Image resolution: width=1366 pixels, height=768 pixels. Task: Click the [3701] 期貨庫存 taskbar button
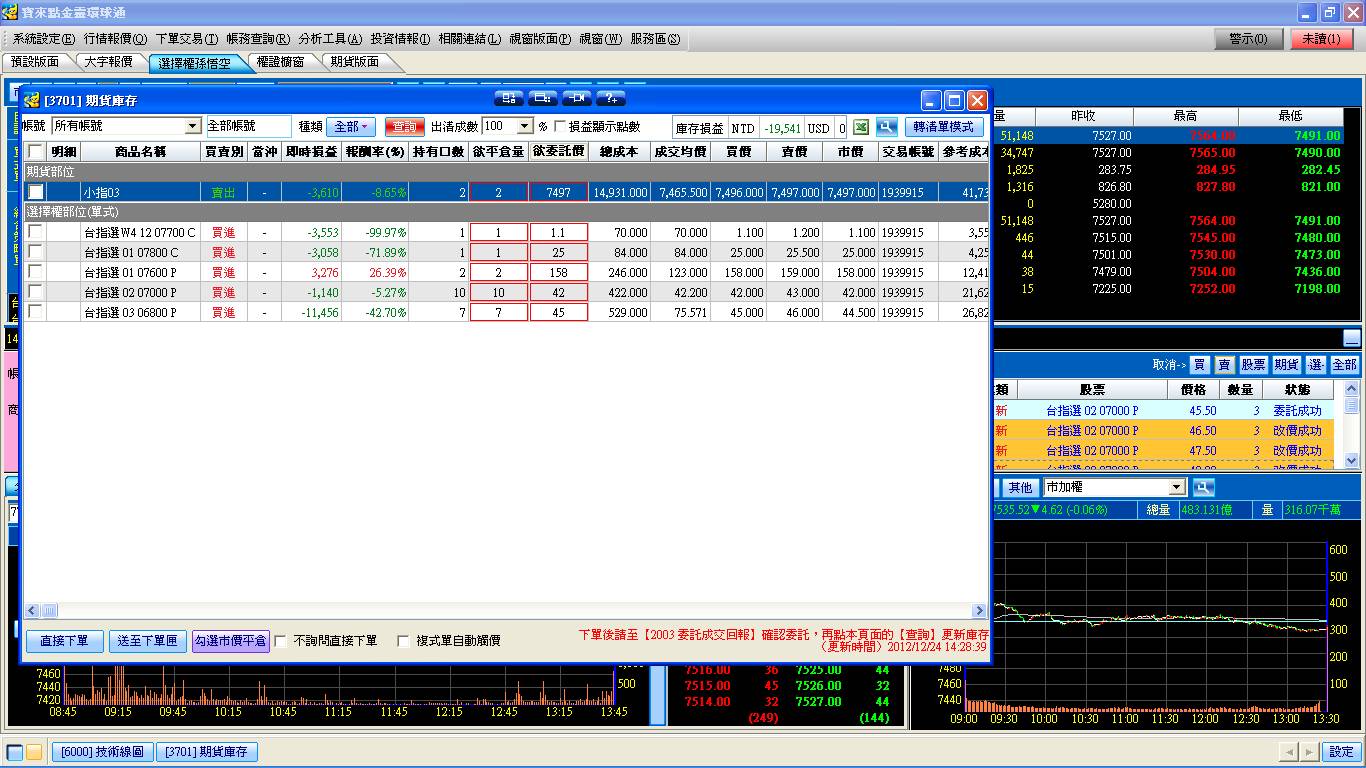click(206, 752)
